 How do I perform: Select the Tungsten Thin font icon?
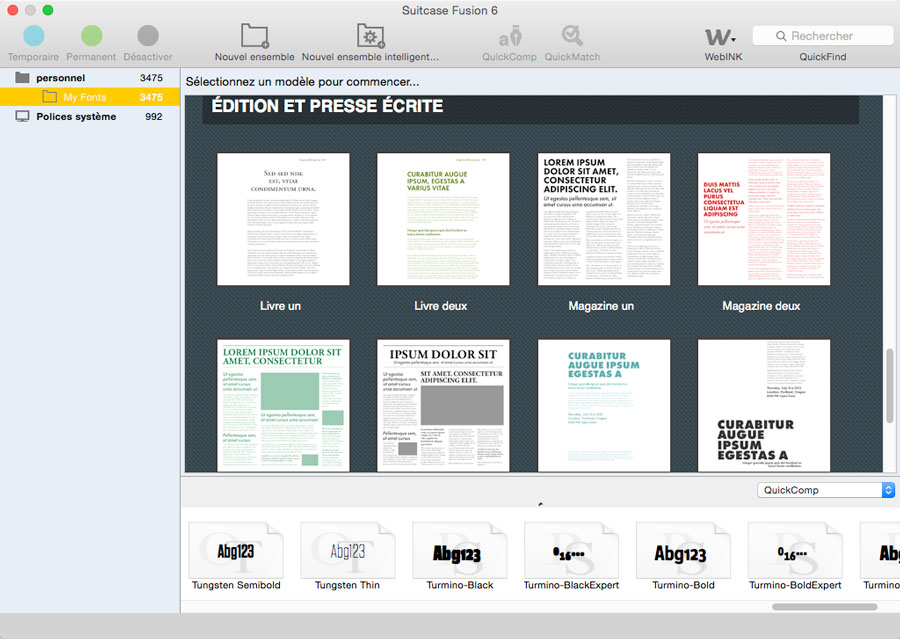(x=348, y=550)
